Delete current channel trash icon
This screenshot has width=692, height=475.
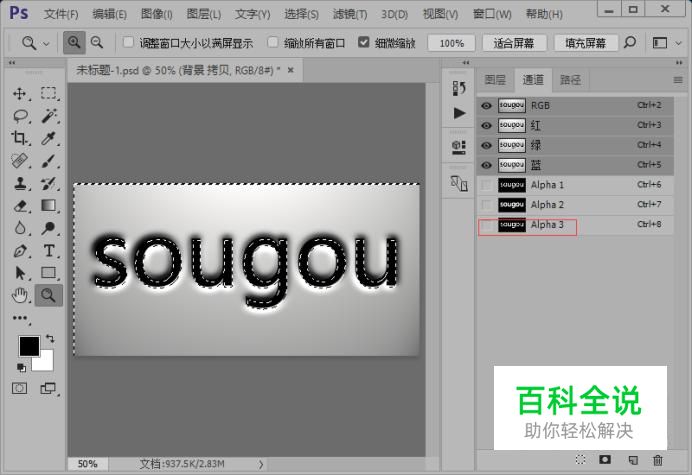coord(658,460)
